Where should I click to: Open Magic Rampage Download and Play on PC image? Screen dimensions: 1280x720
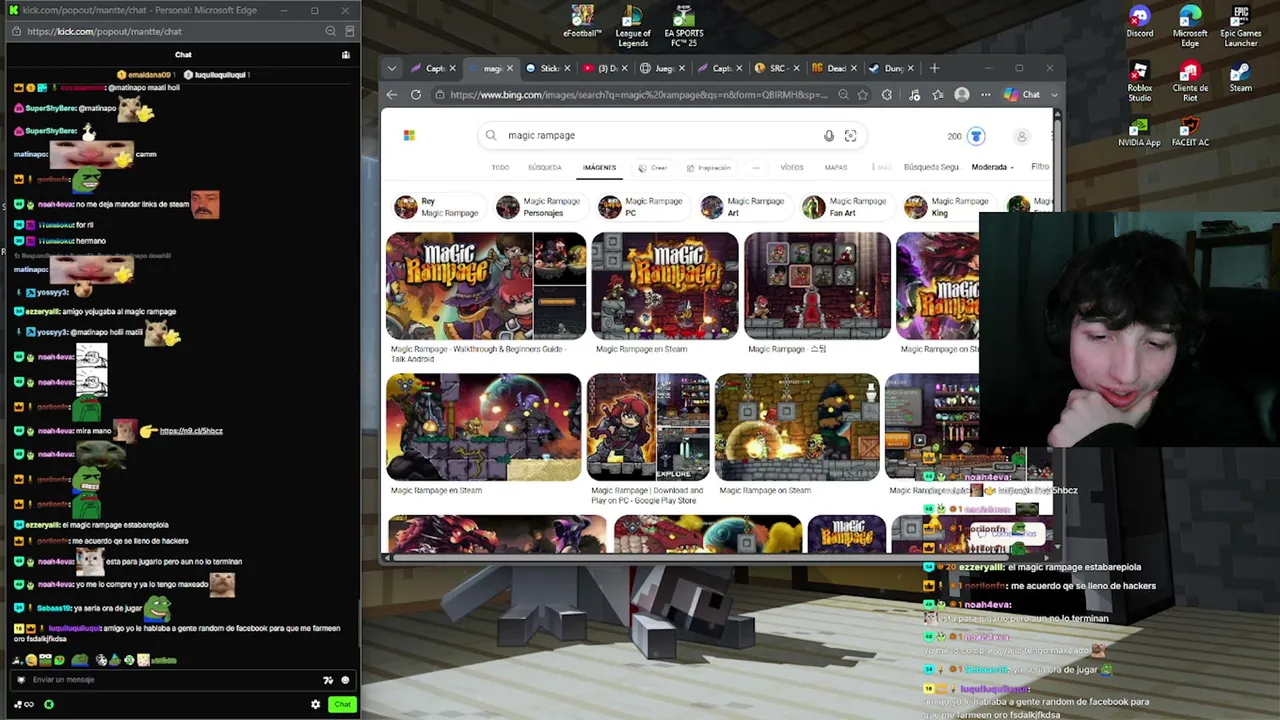point(648,428)
